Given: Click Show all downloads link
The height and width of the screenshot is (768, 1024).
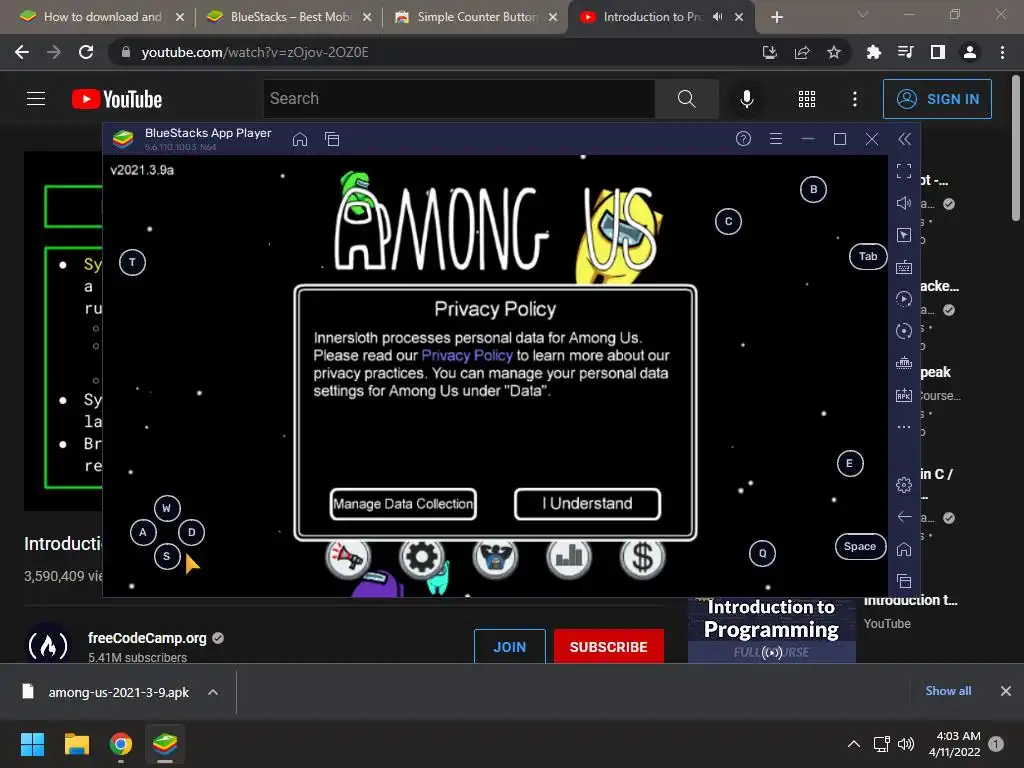Looking at the screenshot, I should tap(948, 691).
